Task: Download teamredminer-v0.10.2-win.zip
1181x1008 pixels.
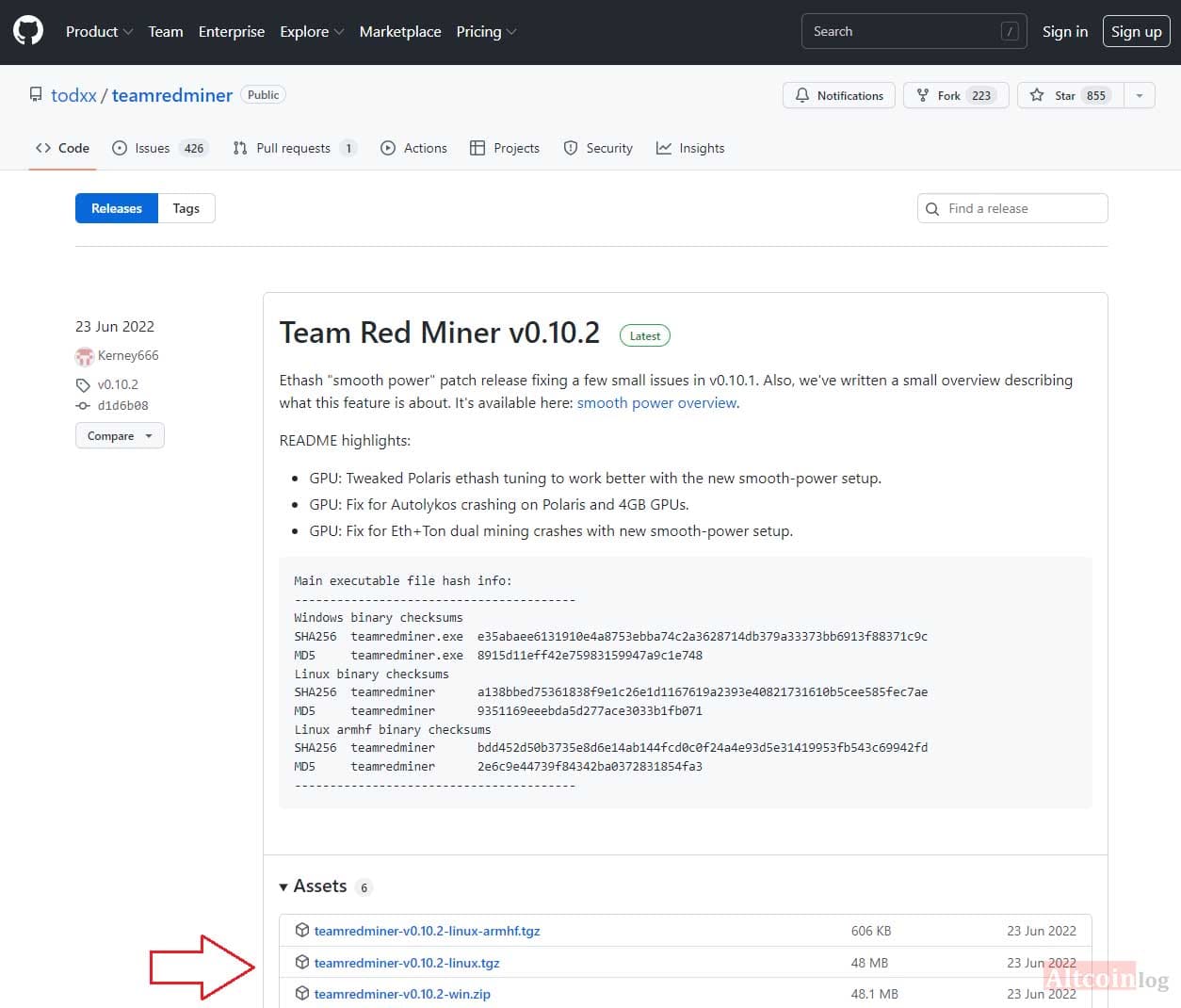Action: (402, 994)
